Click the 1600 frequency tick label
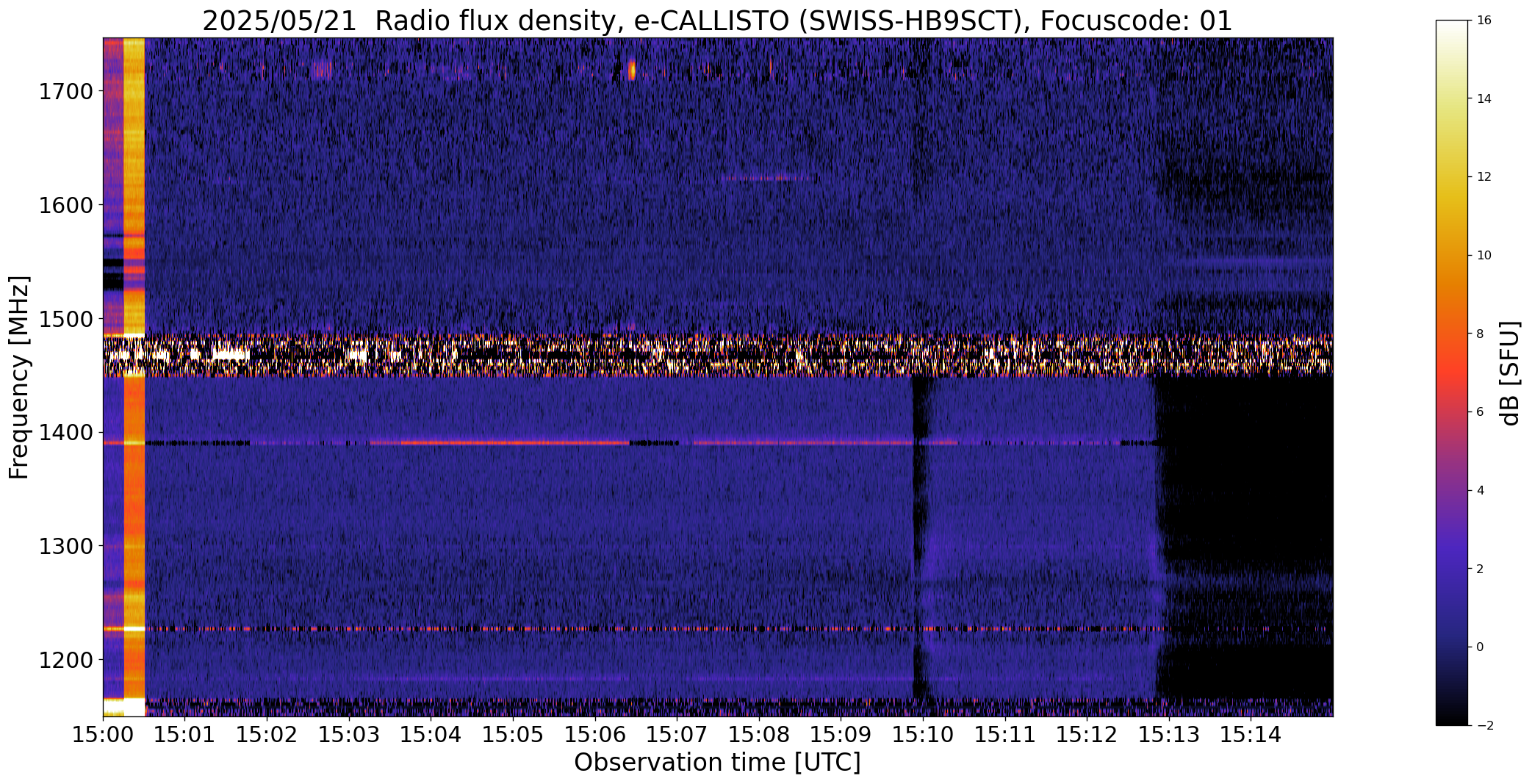Viewport: 1532px width, 784px height. pyautogui.click(x=65, y=205)
